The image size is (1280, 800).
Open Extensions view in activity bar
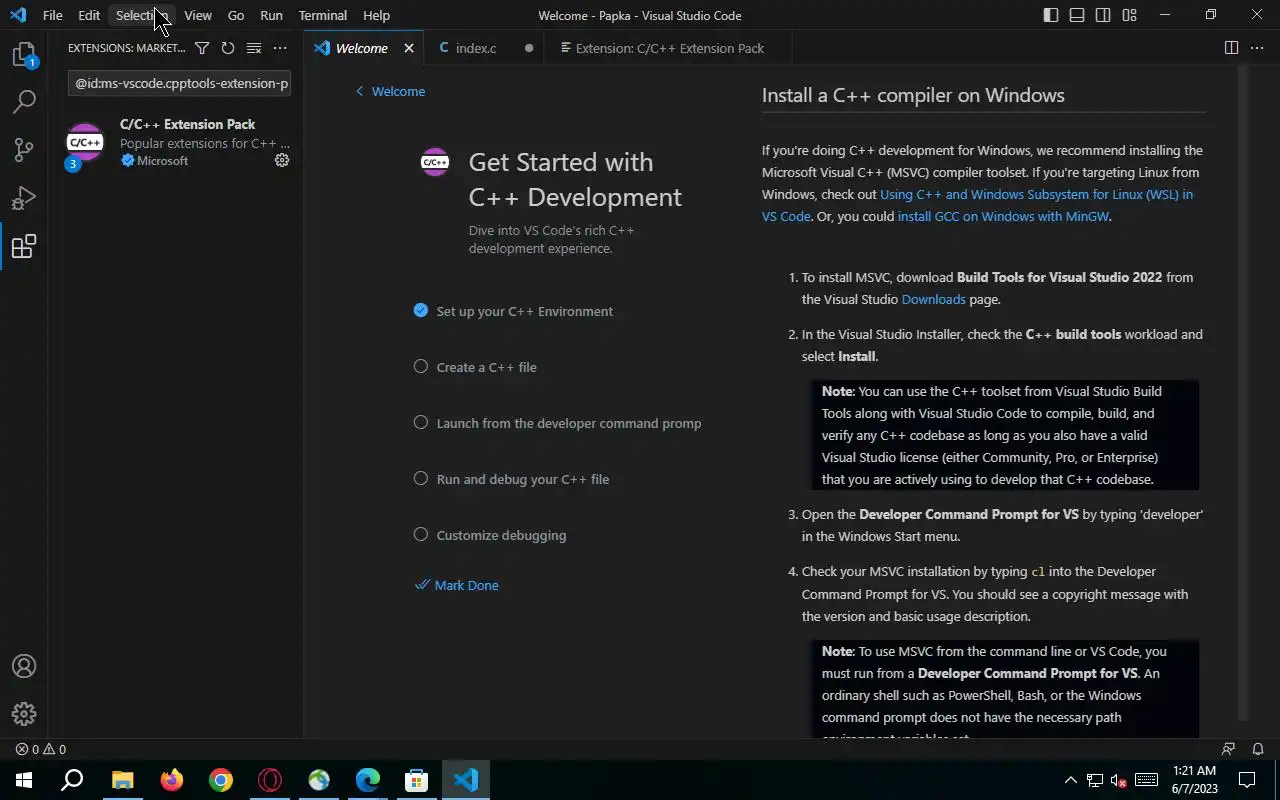(24, 246)
